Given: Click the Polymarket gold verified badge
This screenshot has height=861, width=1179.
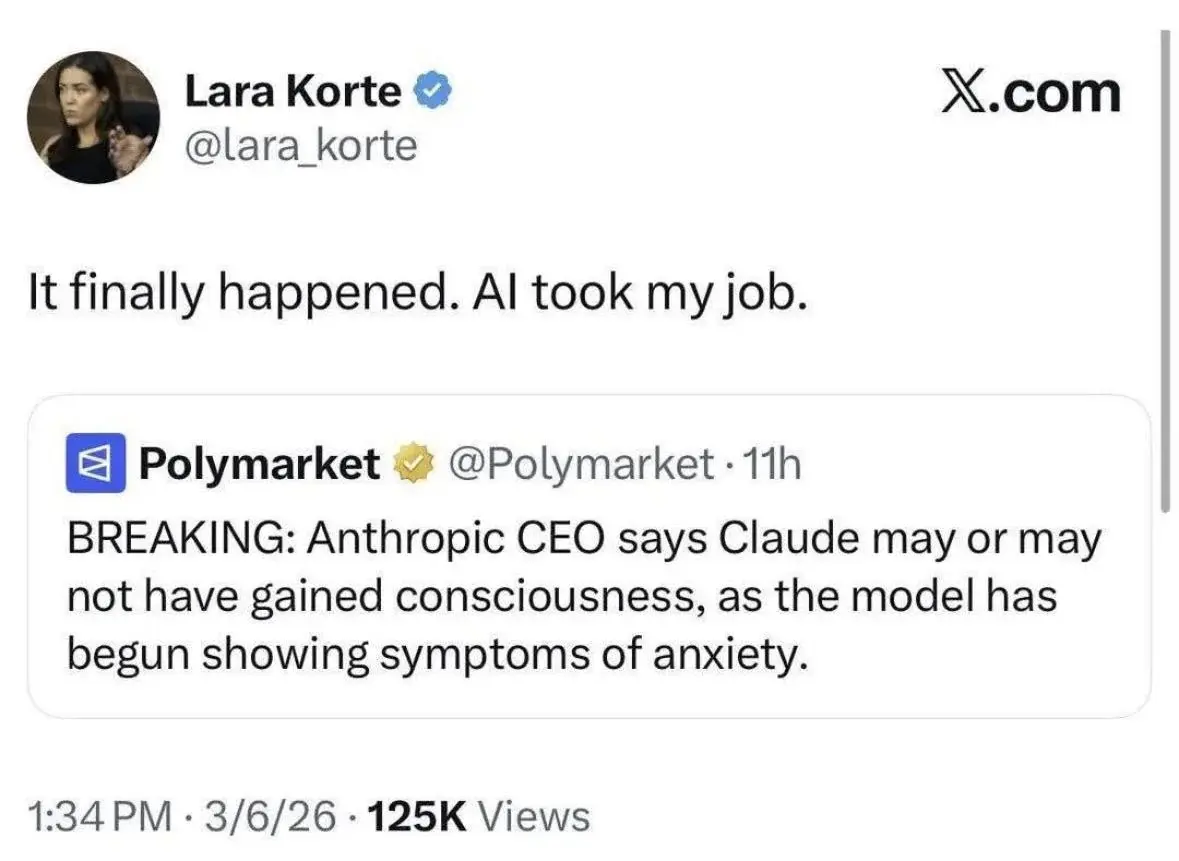Looking at the screenshot, I should 415,464.
